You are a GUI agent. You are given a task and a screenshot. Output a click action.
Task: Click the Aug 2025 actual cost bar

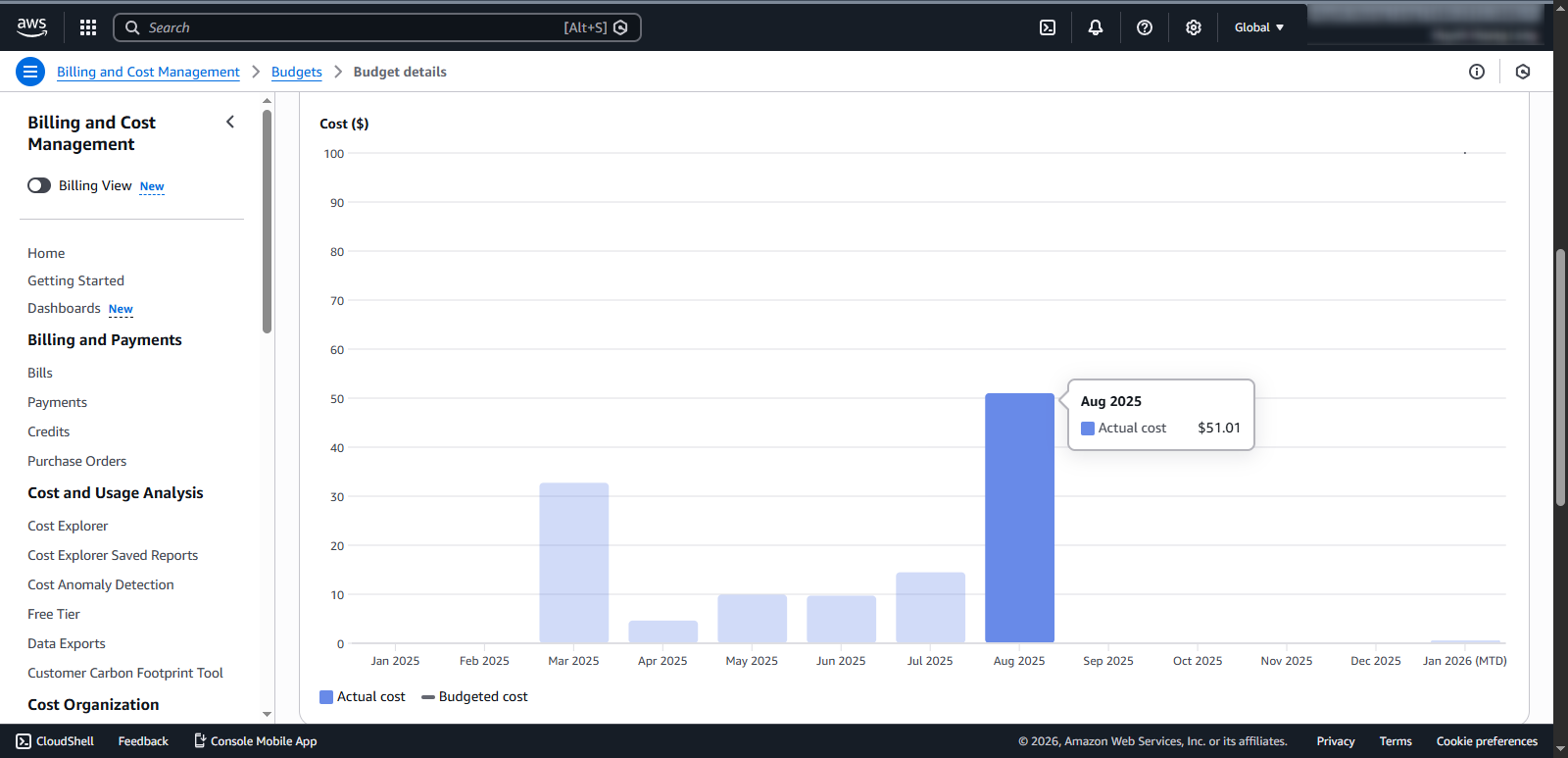point(1019,518)
